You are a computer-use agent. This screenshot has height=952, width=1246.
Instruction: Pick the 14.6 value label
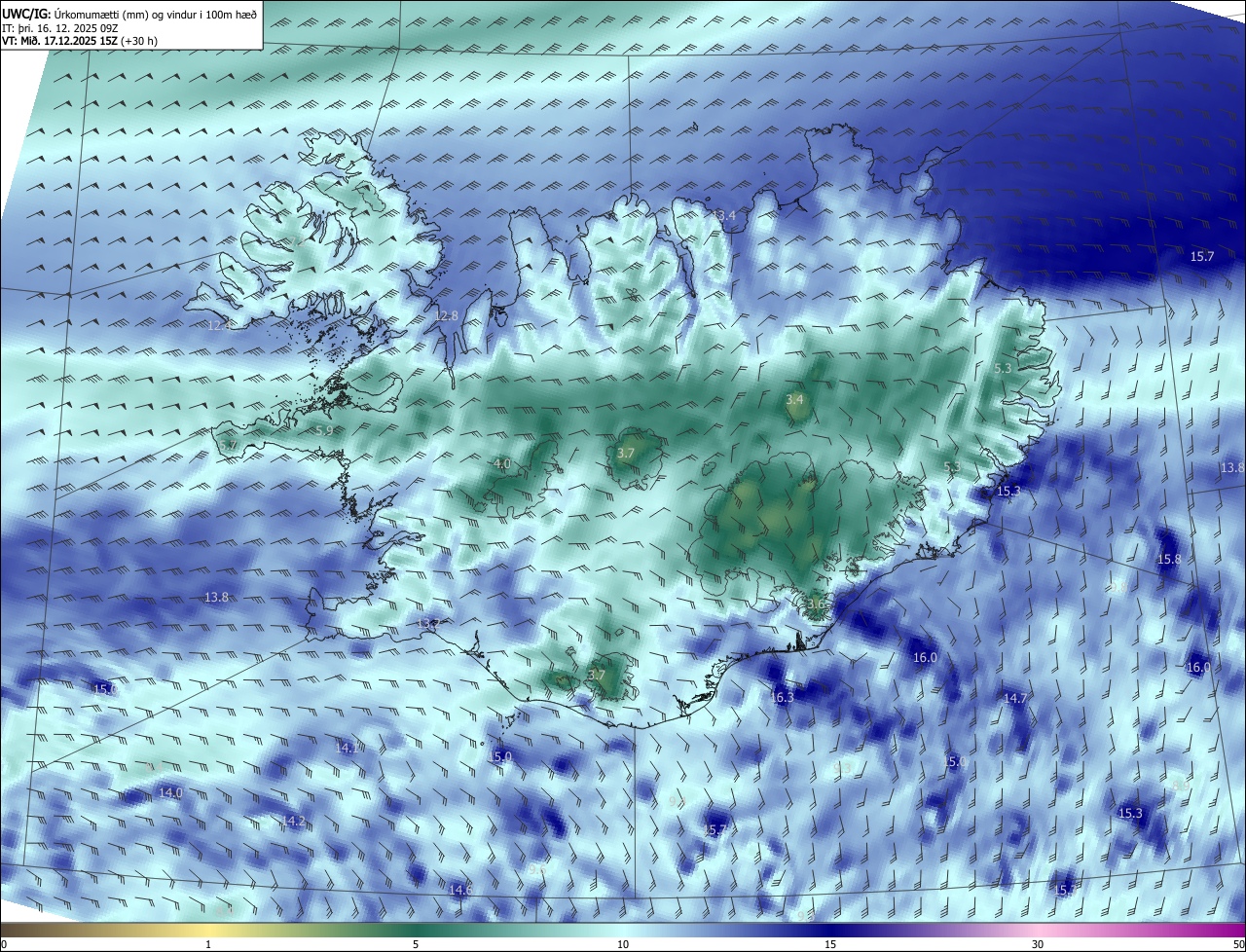460,890
